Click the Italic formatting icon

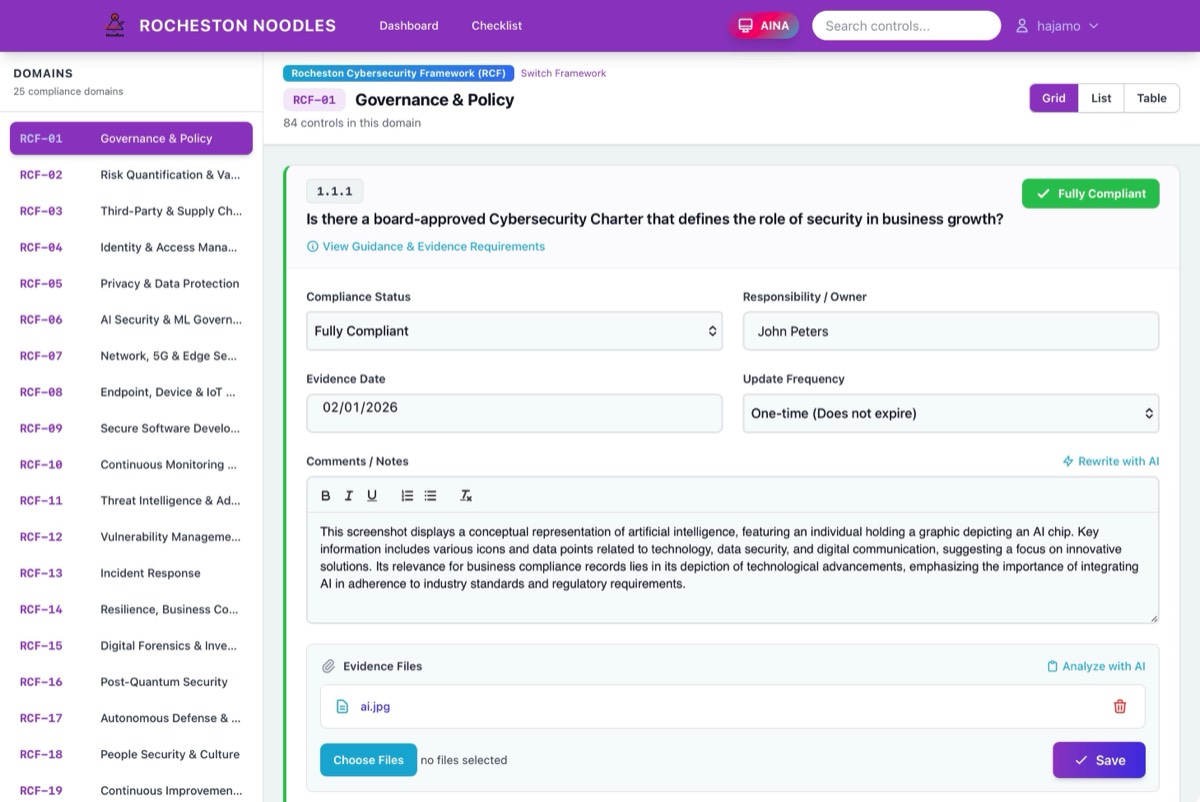tap(349, 496)
